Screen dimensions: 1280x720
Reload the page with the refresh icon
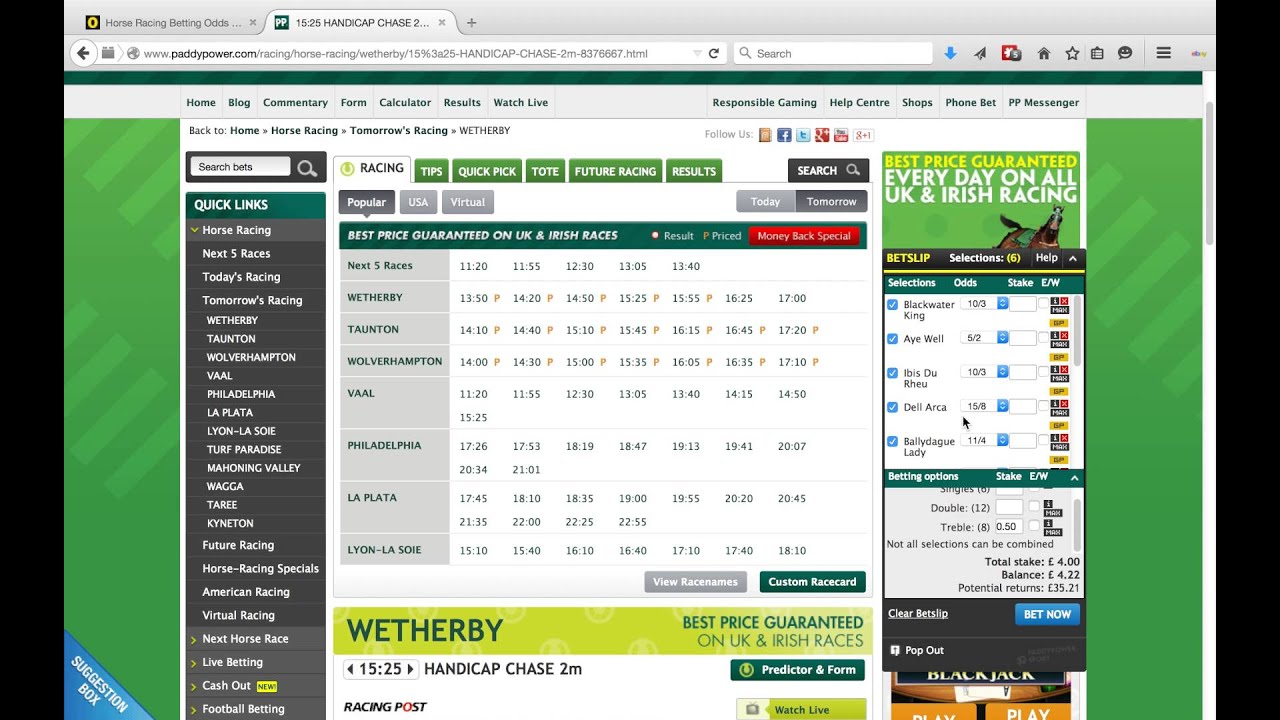point(713,53)
